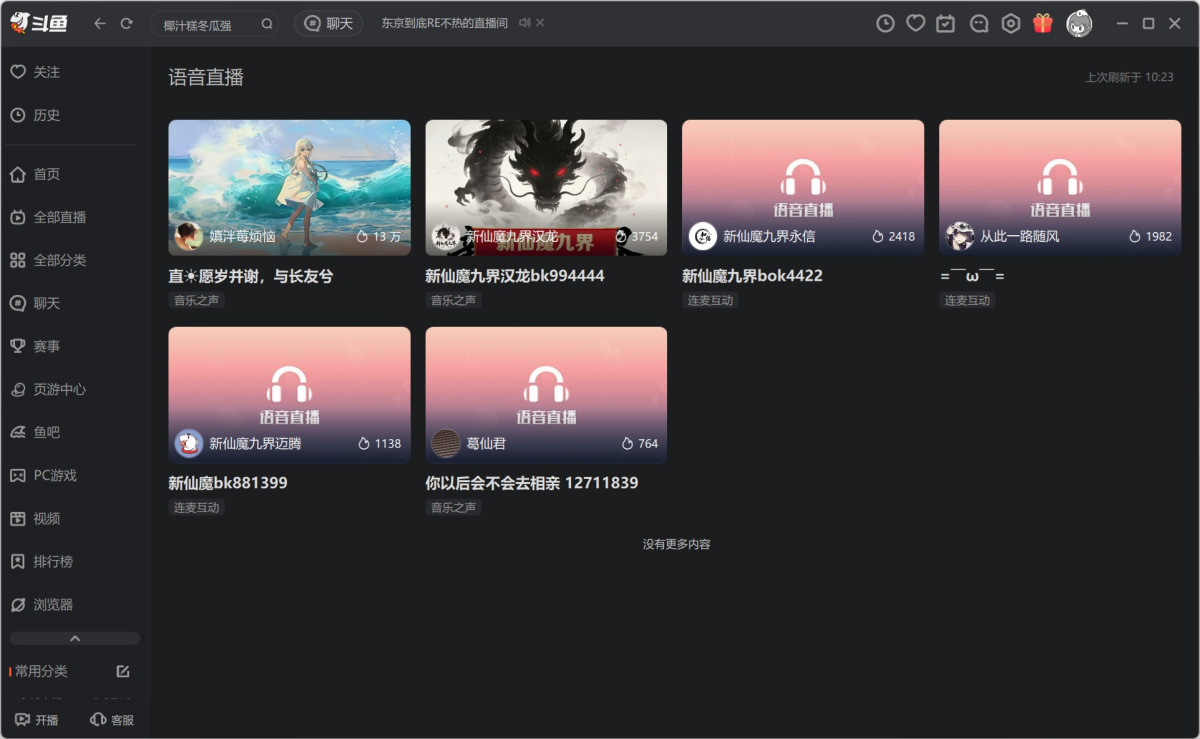Open the check-in calendar icon

[945, 22]
